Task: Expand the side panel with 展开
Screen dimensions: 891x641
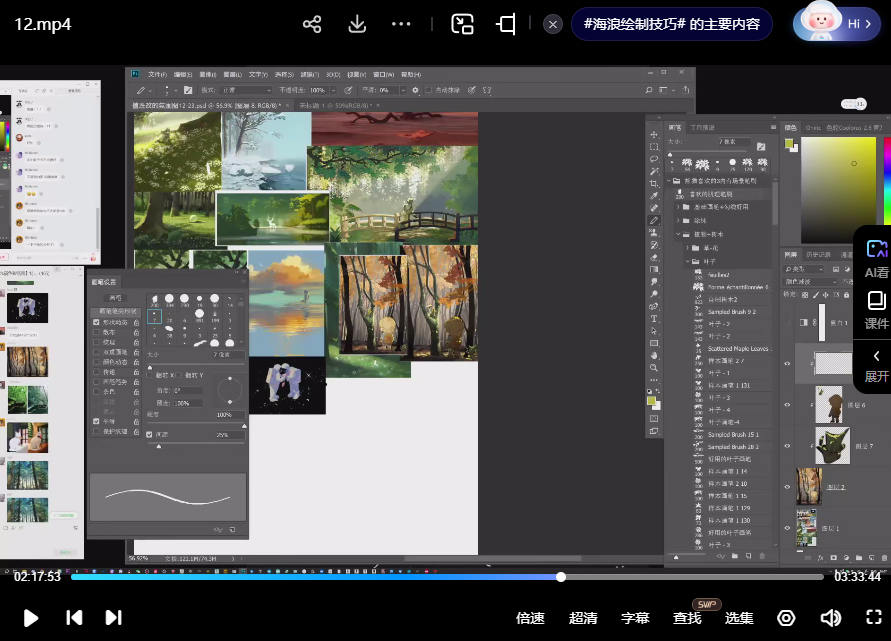Action: click(x=876, y=365)
